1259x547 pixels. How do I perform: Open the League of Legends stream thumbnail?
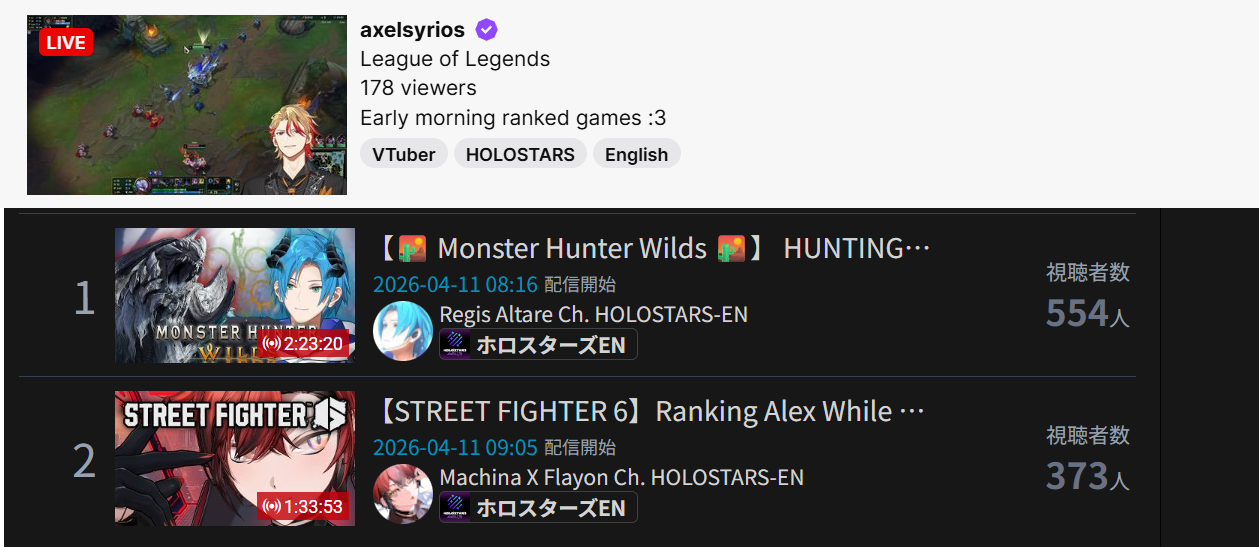coord(187,105)
